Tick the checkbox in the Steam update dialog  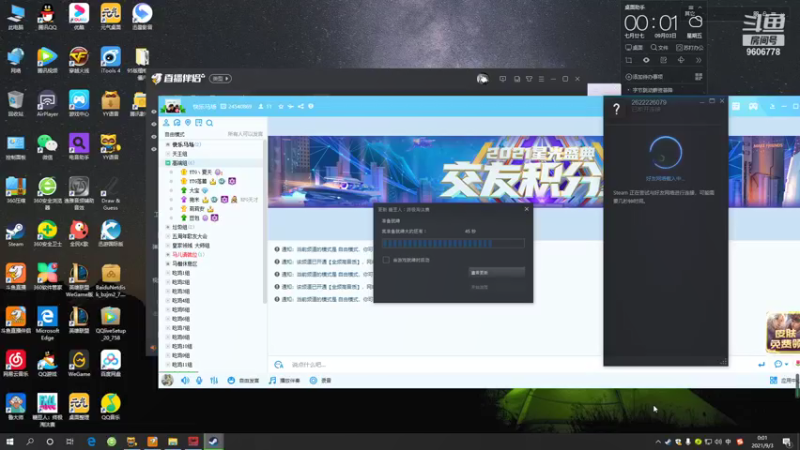coord(386,260)
